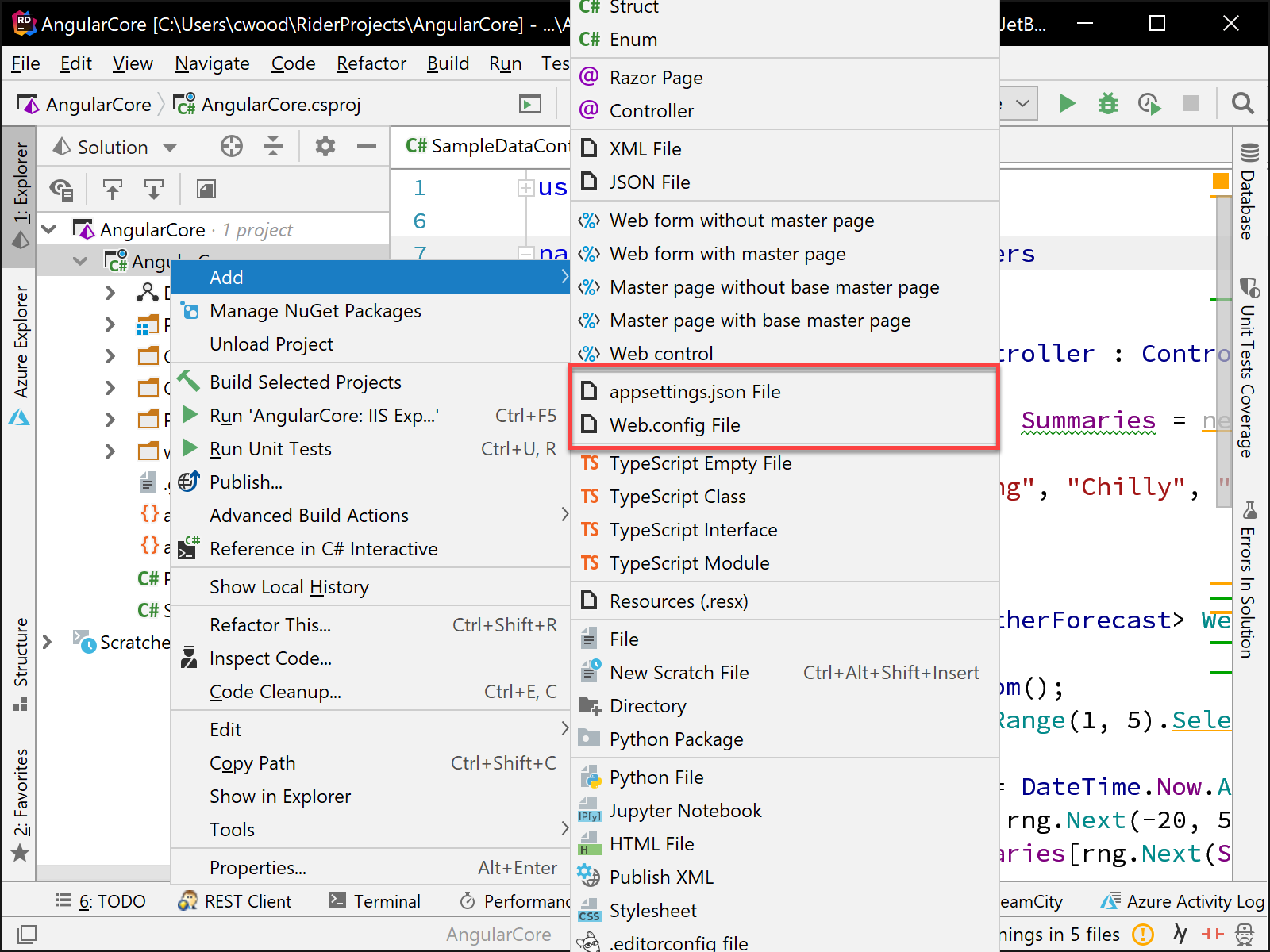This screenshot has width=1270, height=952.
Task: Collapse the AngularCore solution node
Action: 49,229
